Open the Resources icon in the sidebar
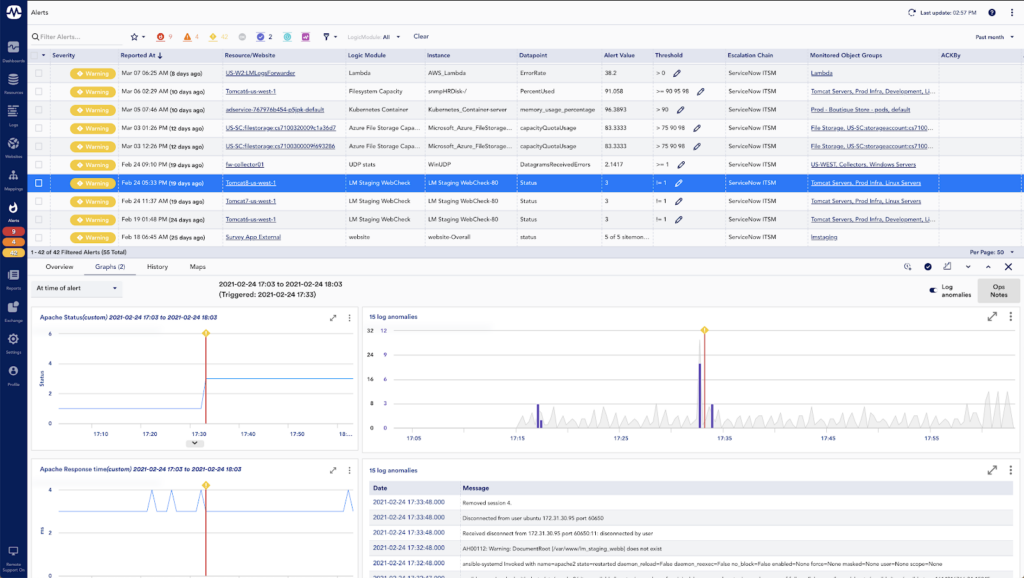This screenshot has width=1024, height=578. pyautogui.click(x=13, y=82)
